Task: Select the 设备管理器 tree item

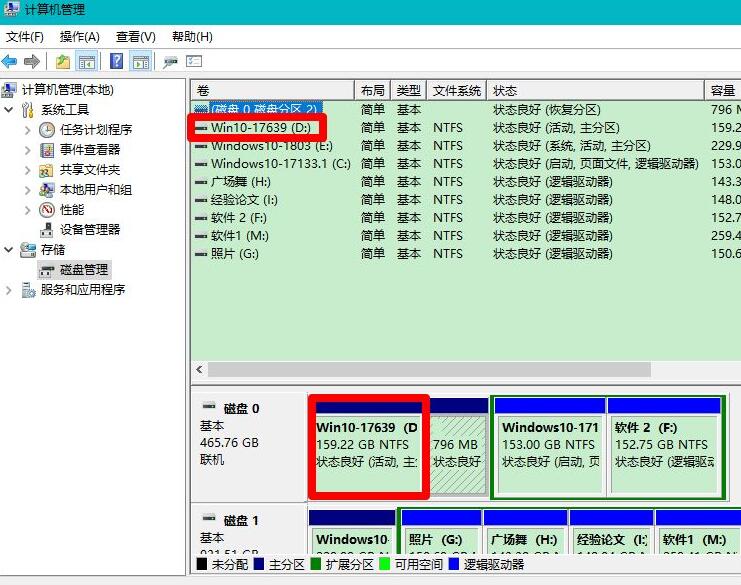Action: 90,230
